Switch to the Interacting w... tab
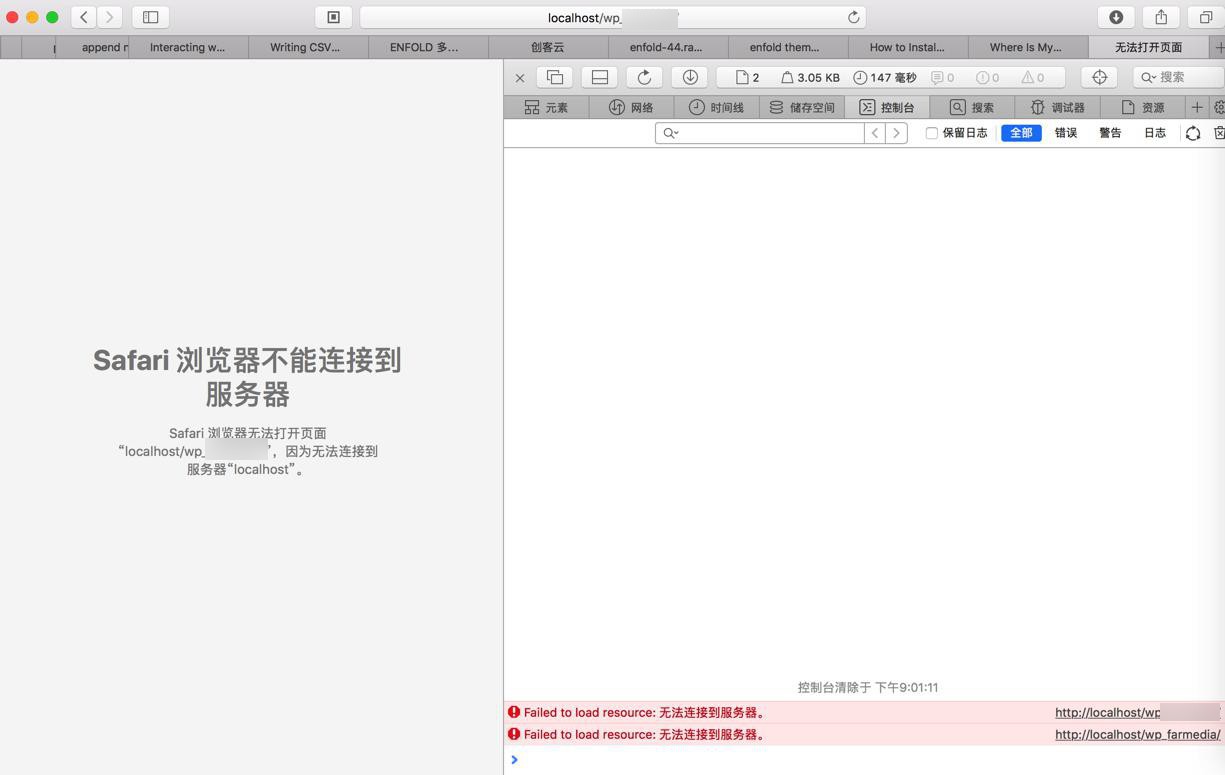Viewport: 1225px width, 775px height. (x=188, y=47)
